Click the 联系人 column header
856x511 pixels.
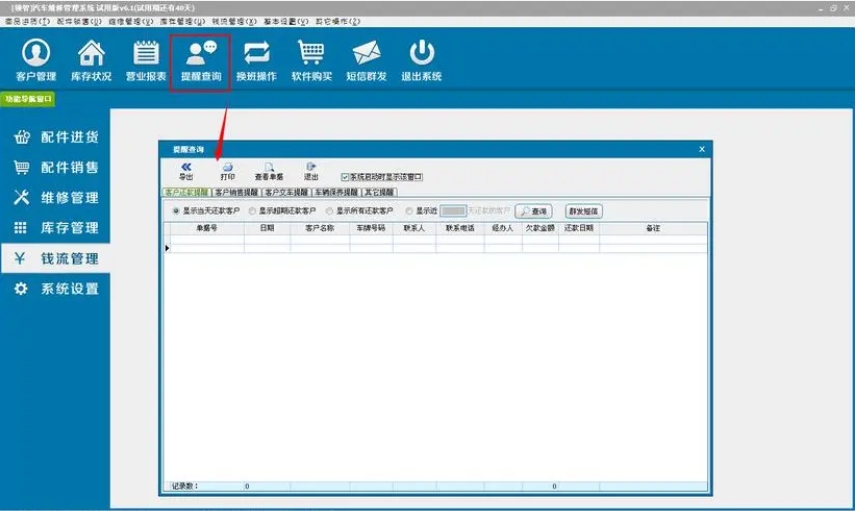[x=414, y=228]
